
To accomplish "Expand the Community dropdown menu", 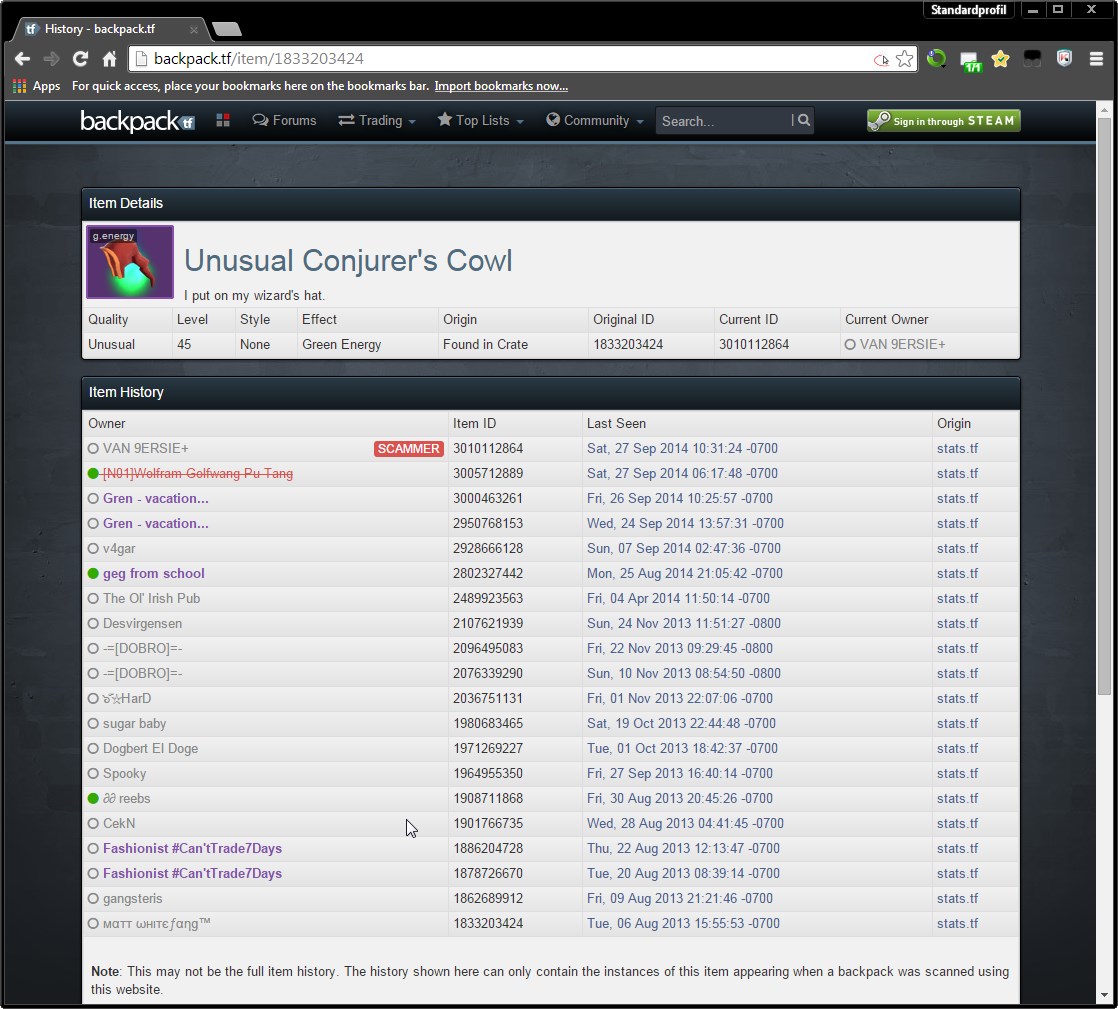I will pos(595,121).
